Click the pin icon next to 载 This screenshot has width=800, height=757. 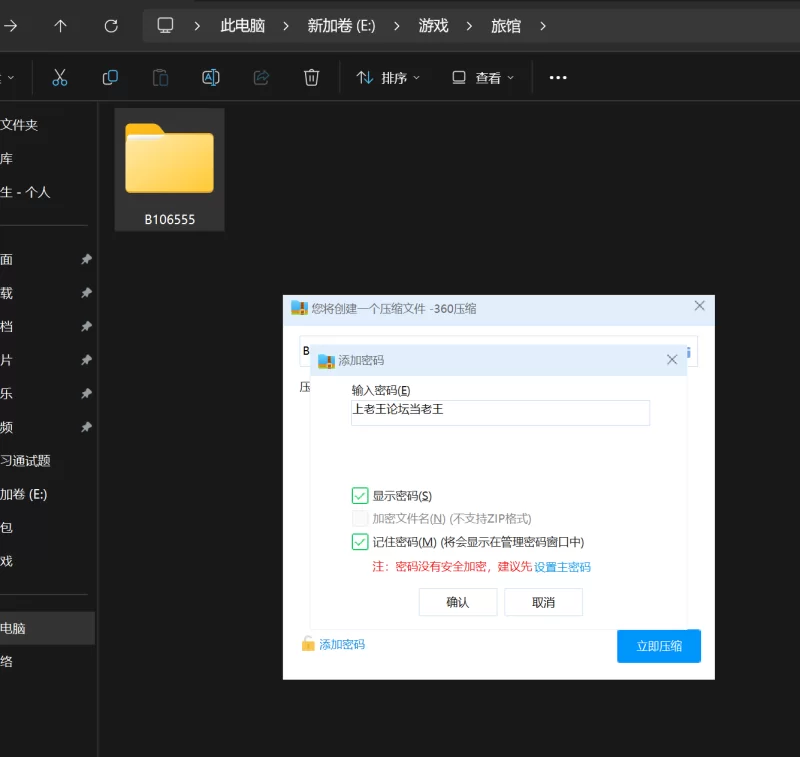click(x=86, y=293)
